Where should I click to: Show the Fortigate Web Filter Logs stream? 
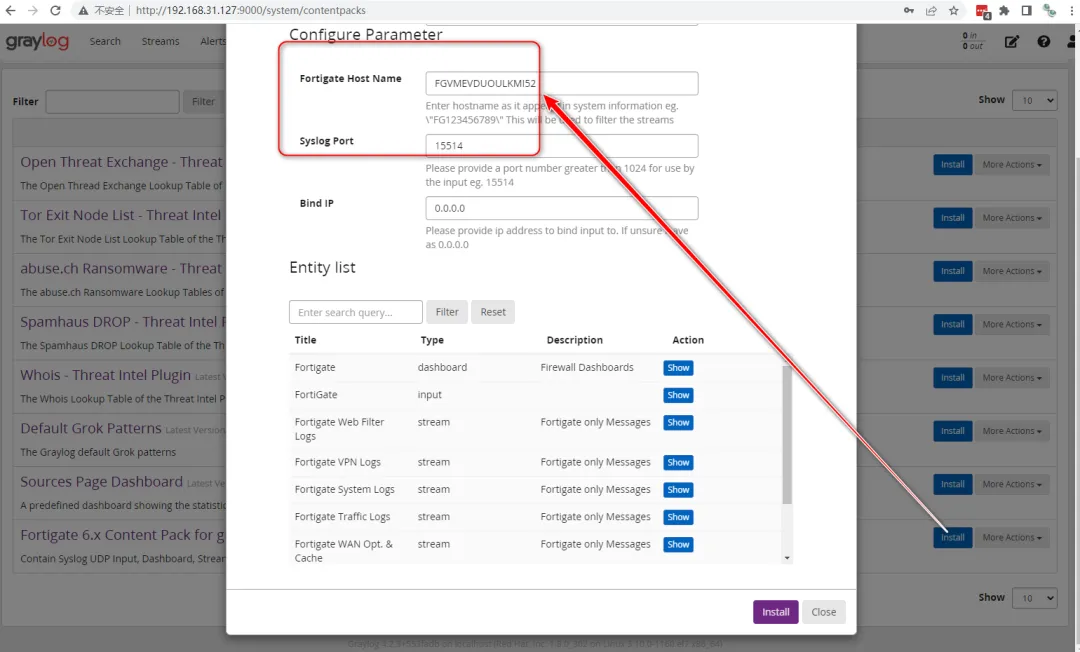pyautogui.click(x=678, y=423)
